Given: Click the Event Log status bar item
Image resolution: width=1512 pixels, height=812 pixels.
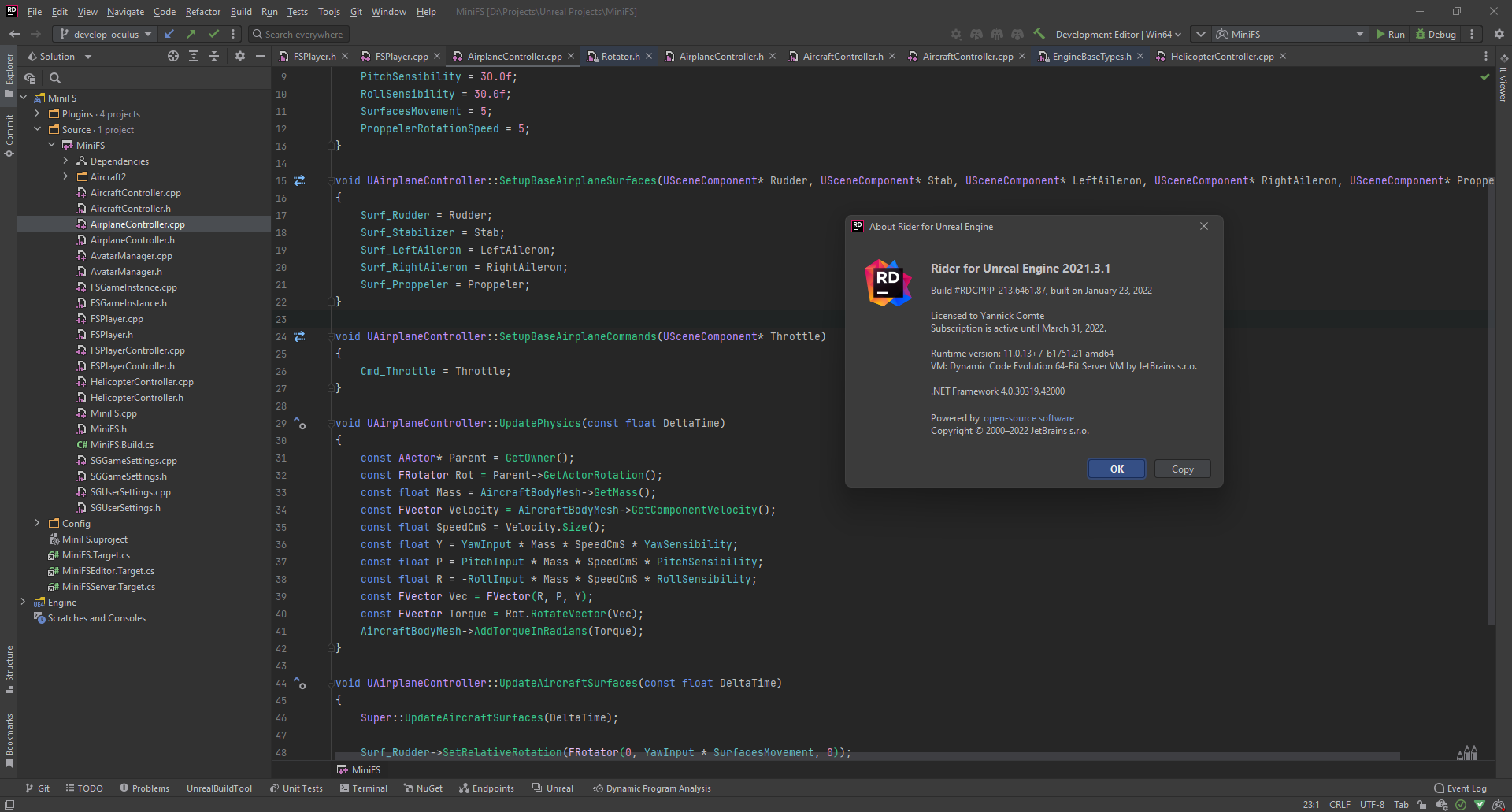Looking at the screenshot, I should 1461,788.
